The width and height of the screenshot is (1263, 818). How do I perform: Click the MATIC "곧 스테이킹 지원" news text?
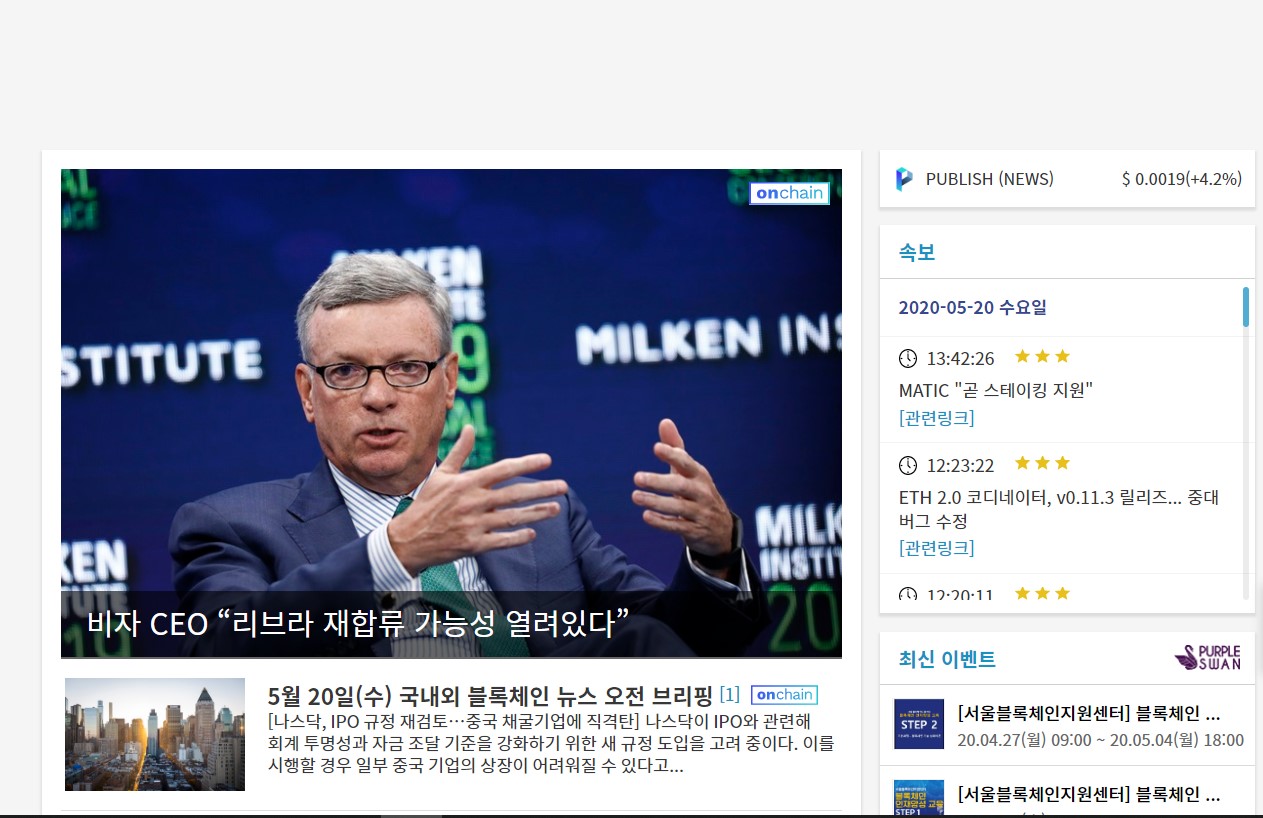[996, 390]
